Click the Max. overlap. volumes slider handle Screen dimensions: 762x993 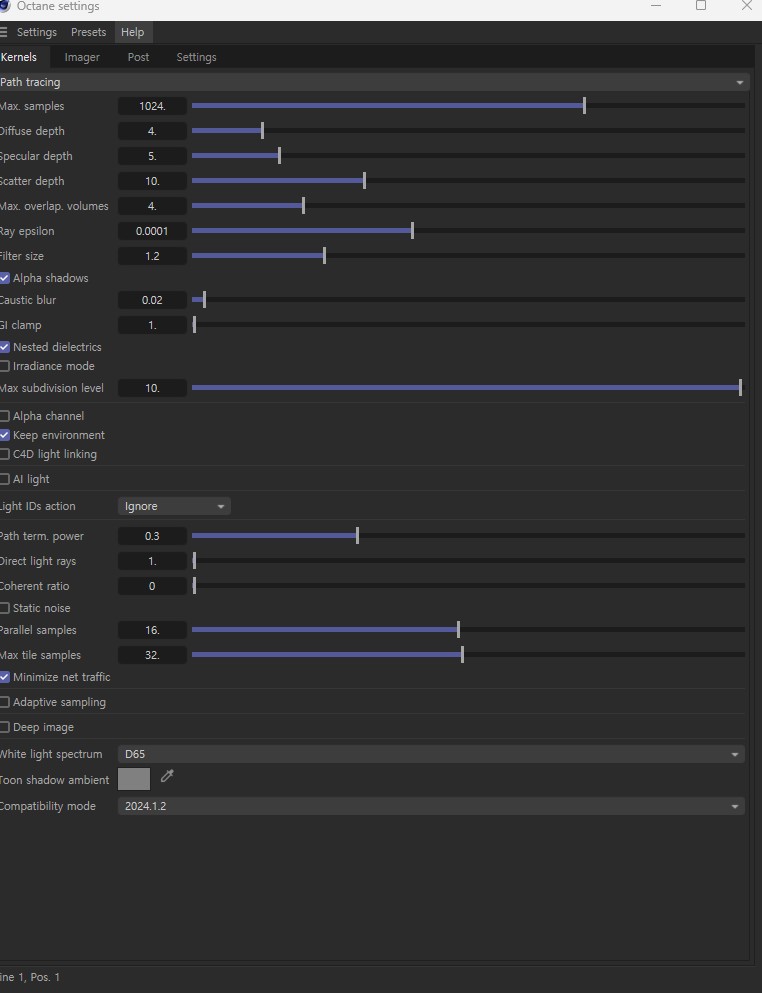click(x=303, y=206)
